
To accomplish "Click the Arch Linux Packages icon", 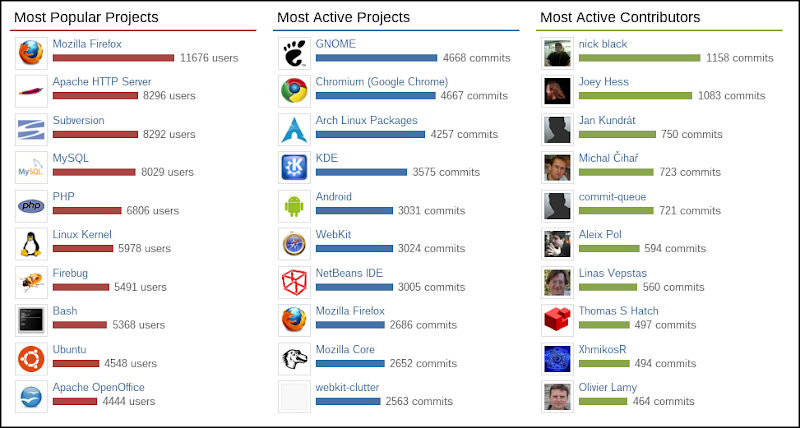I will [295, 128].
